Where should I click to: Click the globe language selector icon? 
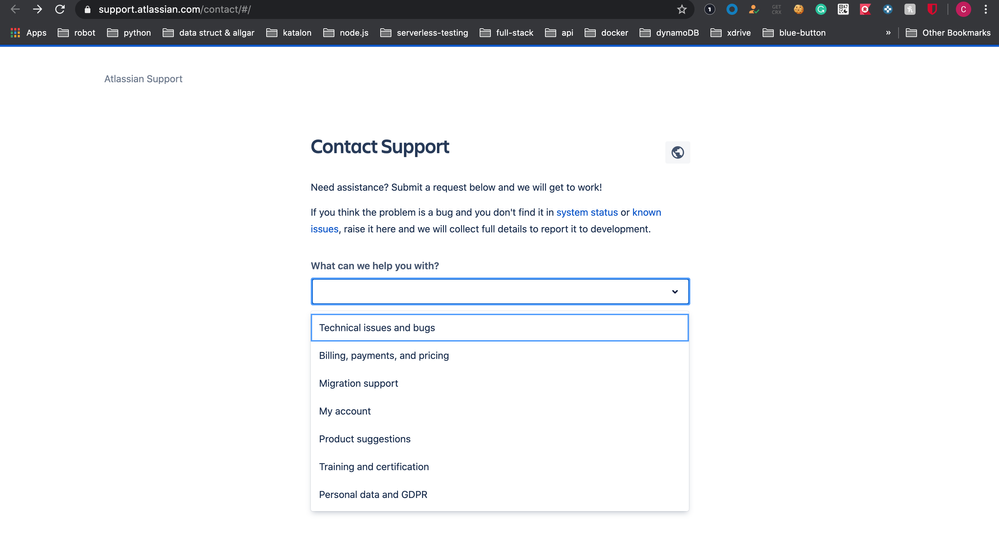point(677,152)
